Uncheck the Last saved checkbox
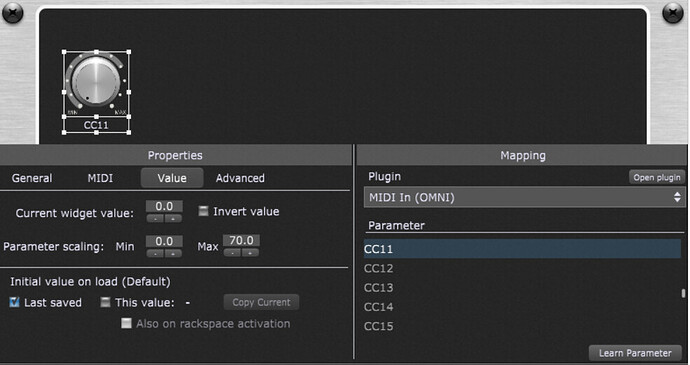This screenshot has height=365, width=690. pyautogui.click(x=15, y=302)
